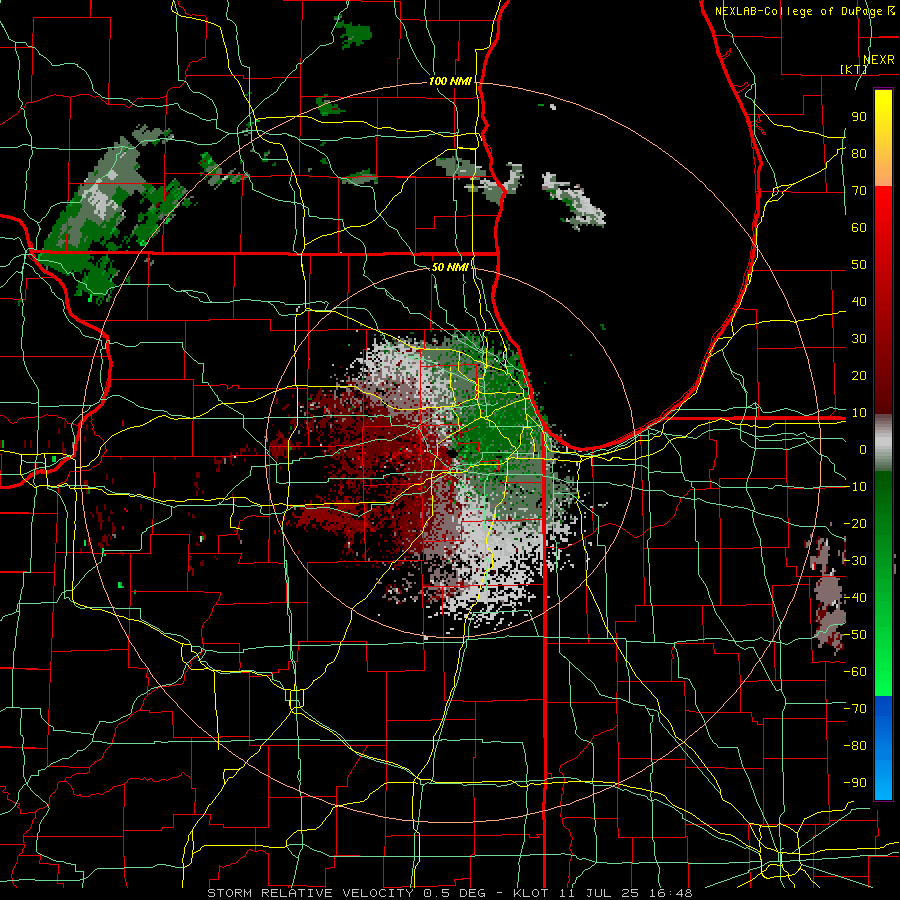Click the [KT] units label

pos(854,69)
